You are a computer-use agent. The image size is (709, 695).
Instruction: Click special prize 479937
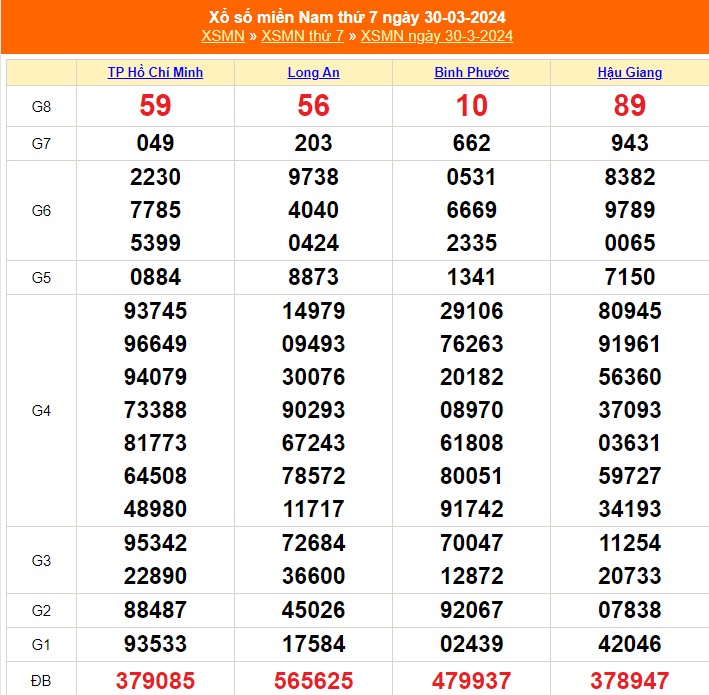click(x=472, y=681)
